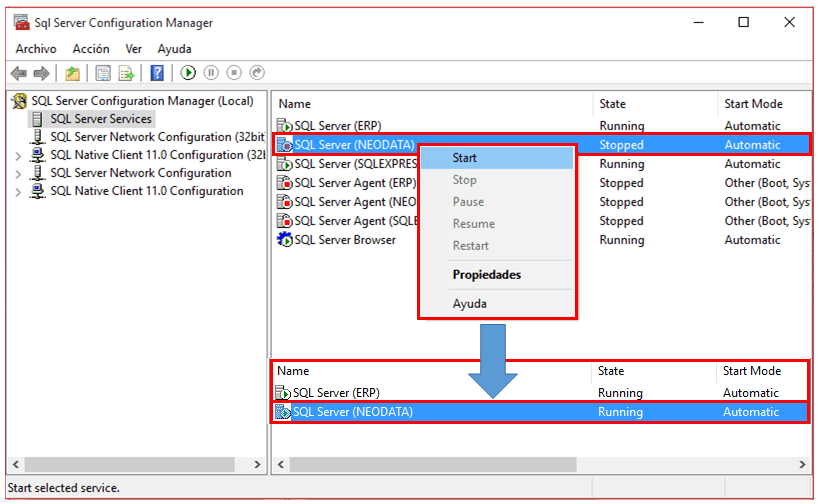This screenshot has width=819, height=504.
Task: Sort services by the State column header
Action: click(x=612, y=104)
